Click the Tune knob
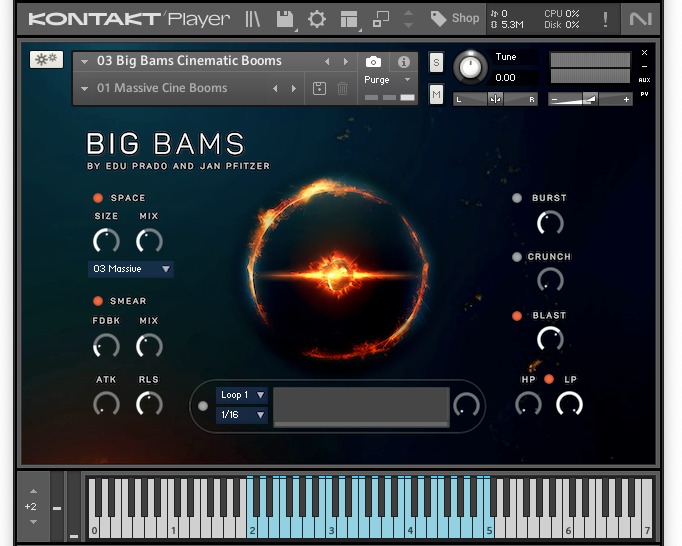The image size is (682, 546). tap(470, 67)
